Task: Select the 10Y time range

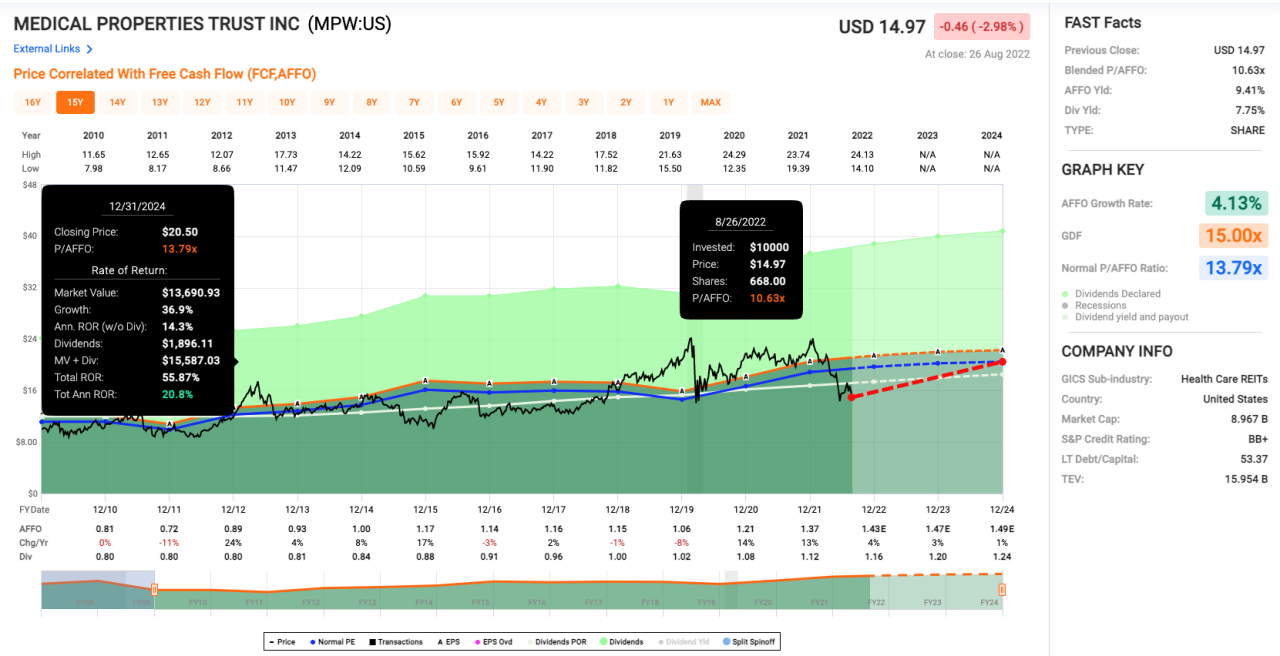Action: 287,102
